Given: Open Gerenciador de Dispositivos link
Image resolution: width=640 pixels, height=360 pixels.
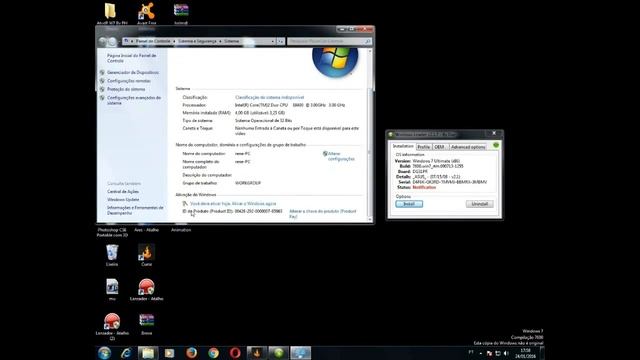Looking at the screenshot, I should (133, 72).
